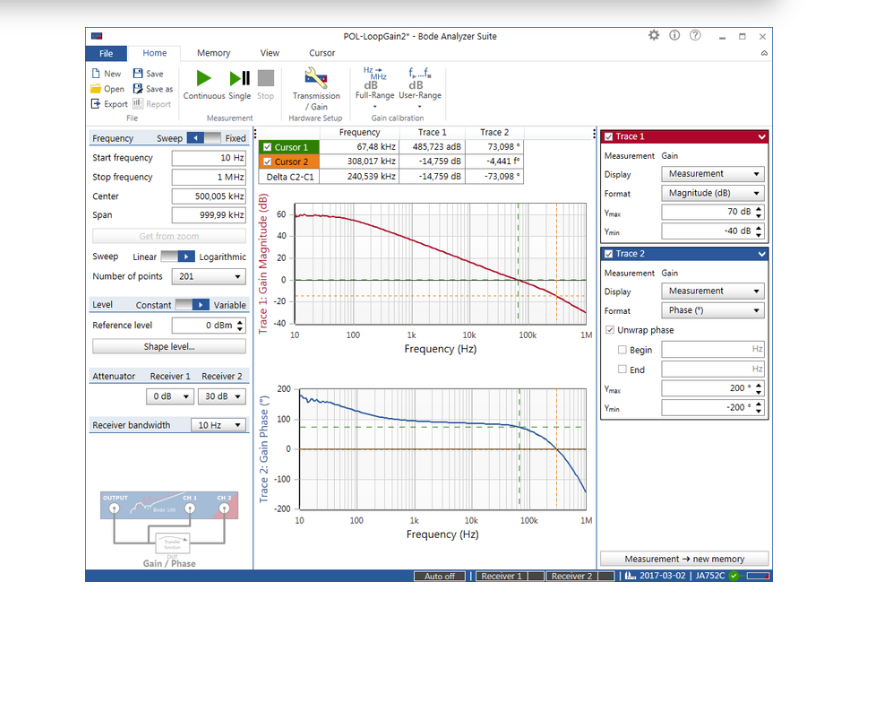Toggle the Sweep Linear/Logarithmic switch
The image size is (895, 707).
[x=178, y=257]
